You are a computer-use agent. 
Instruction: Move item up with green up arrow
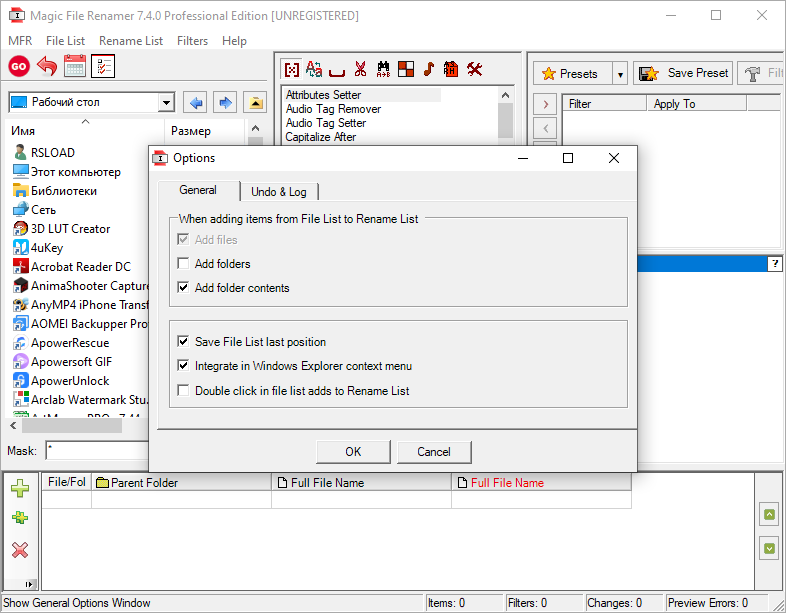[x=769, y=515]
